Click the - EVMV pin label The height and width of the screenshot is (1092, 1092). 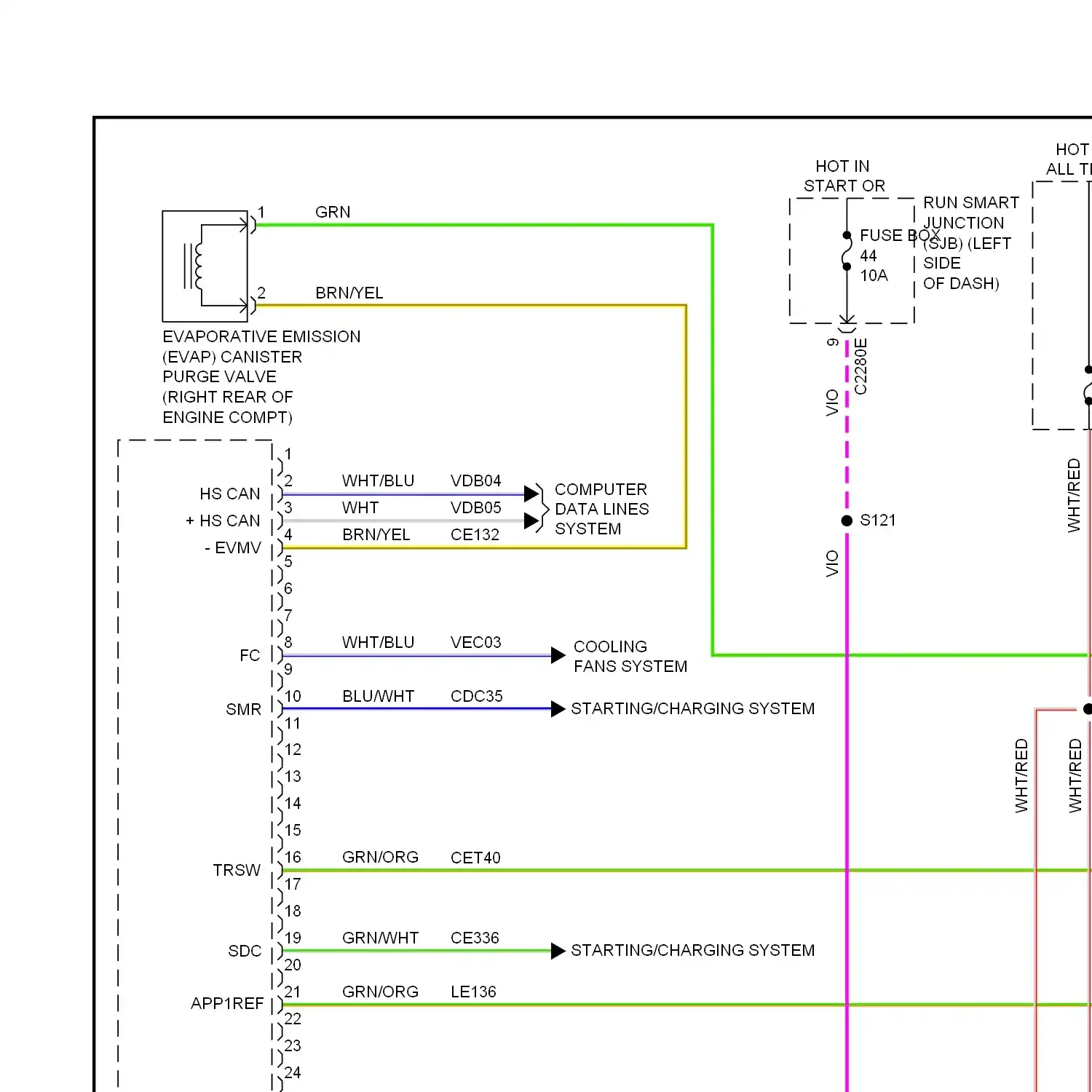click(233, 548)
